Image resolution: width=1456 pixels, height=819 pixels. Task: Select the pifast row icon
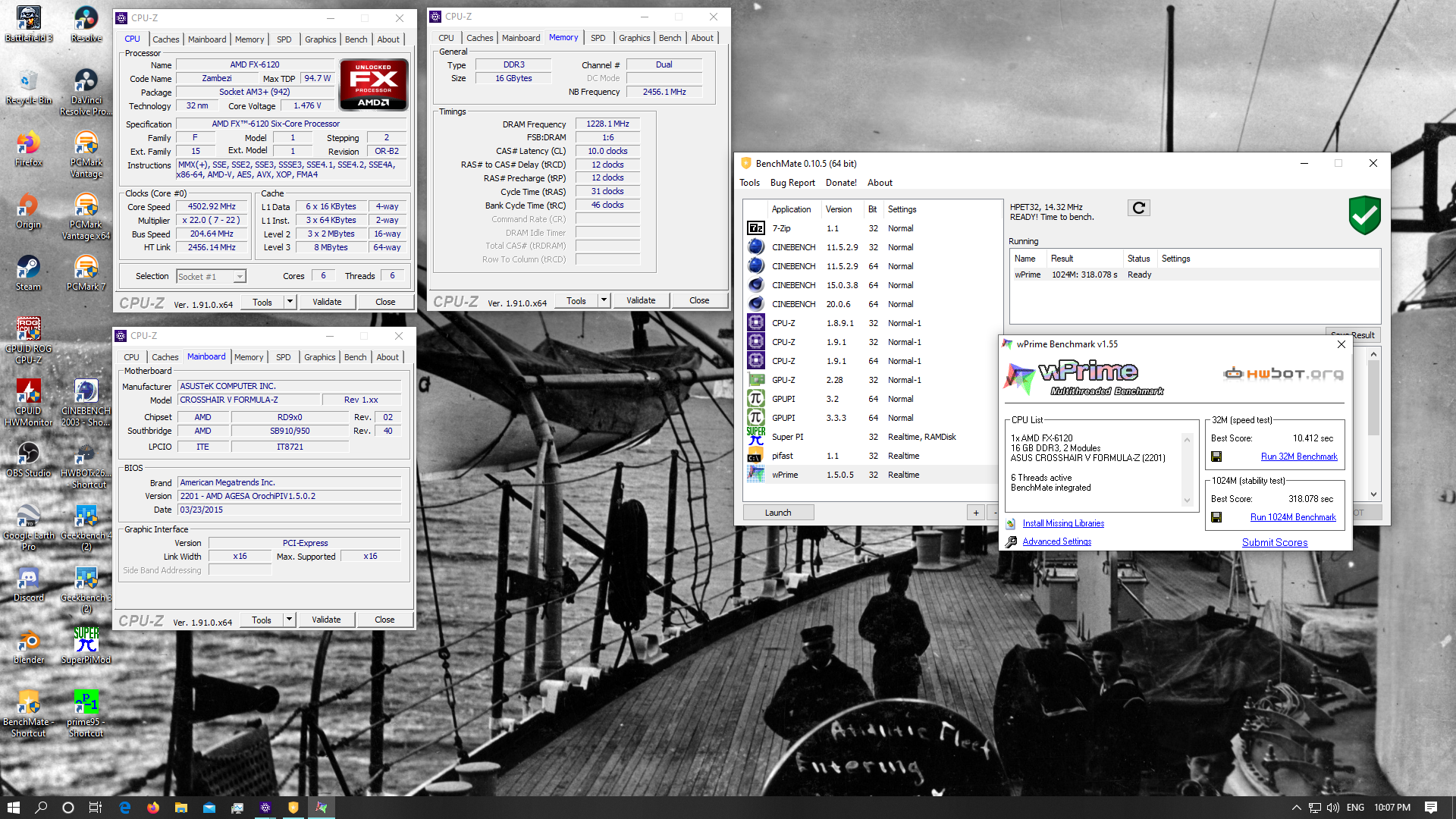[755, 456]
